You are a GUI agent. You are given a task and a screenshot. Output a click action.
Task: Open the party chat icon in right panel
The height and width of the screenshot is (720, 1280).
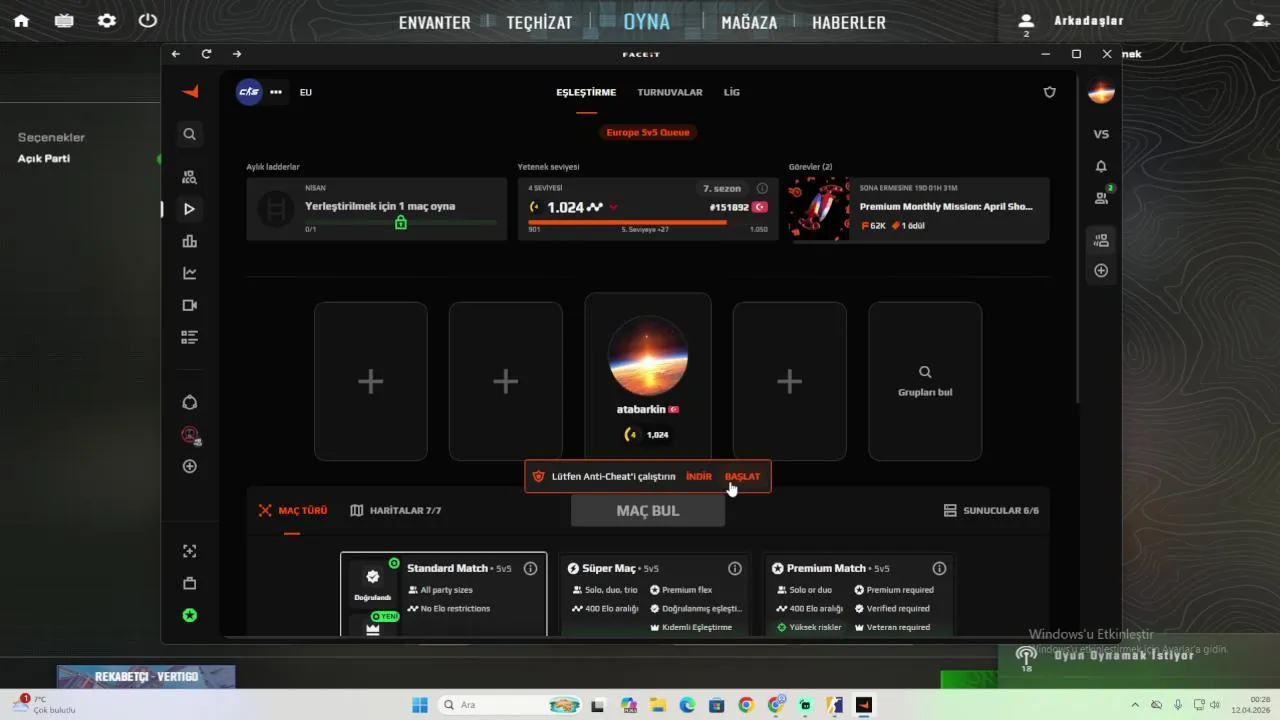[1101, 240]
